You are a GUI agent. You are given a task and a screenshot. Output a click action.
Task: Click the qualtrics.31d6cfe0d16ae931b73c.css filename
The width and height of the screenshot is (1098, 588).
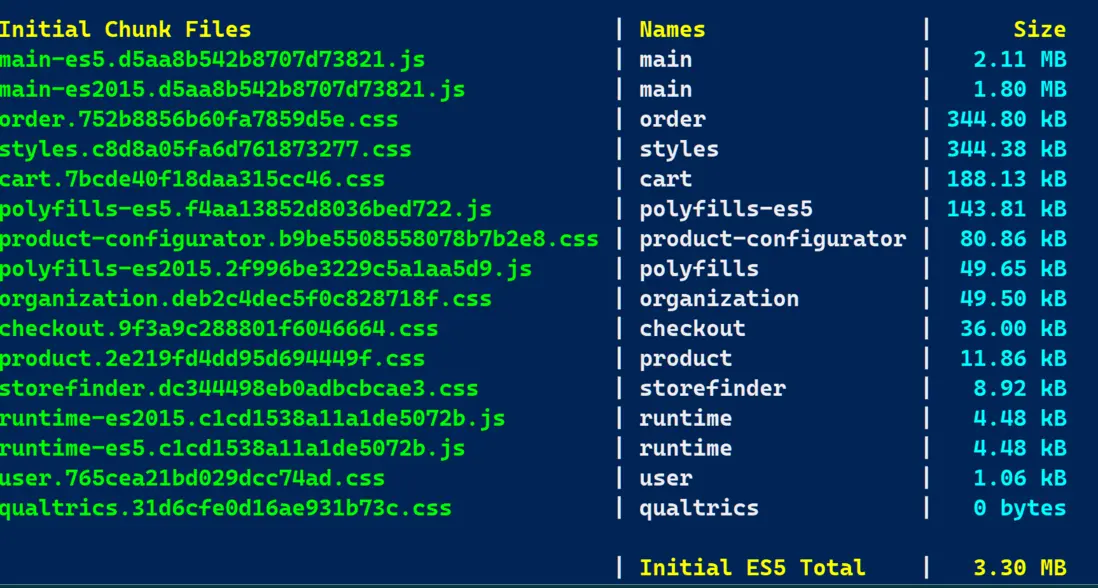pyautogui.click(x=225, y=508)
